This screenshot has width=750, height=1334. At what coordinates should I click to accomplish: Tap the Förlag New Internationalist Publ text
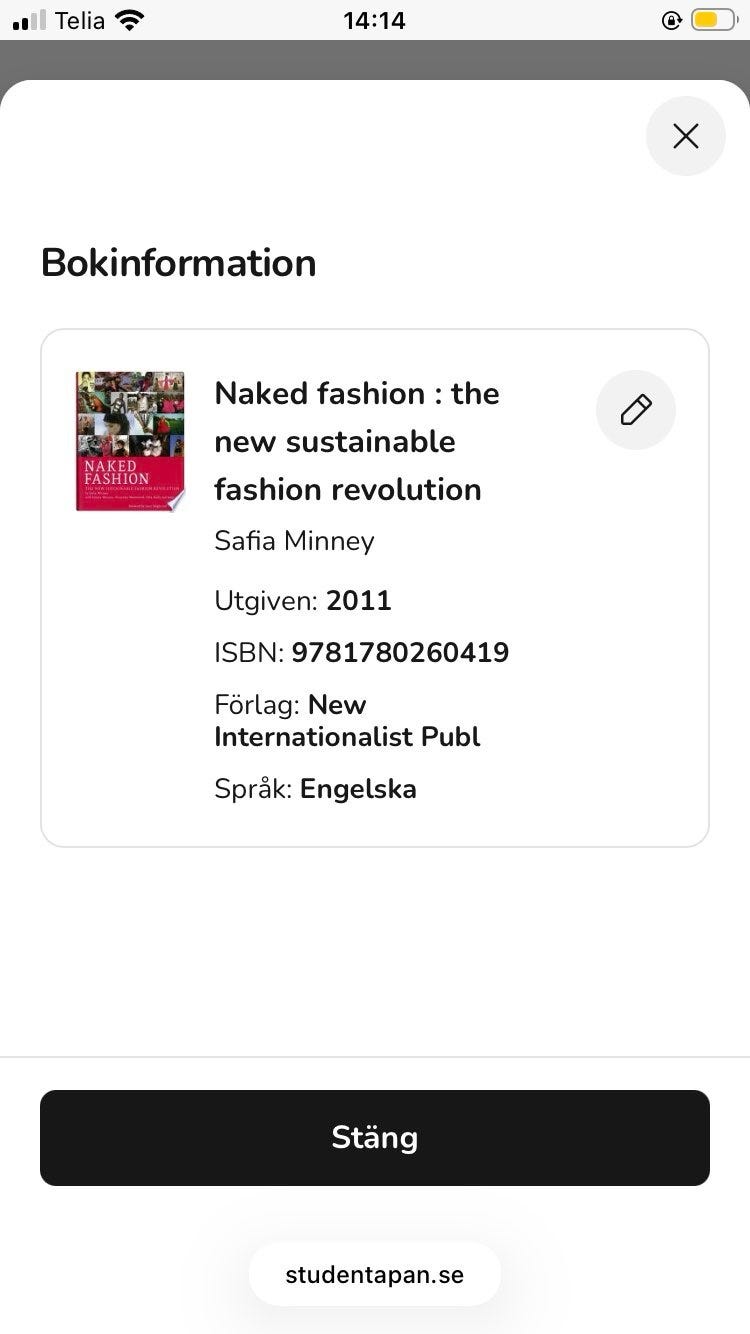(347, 721)
